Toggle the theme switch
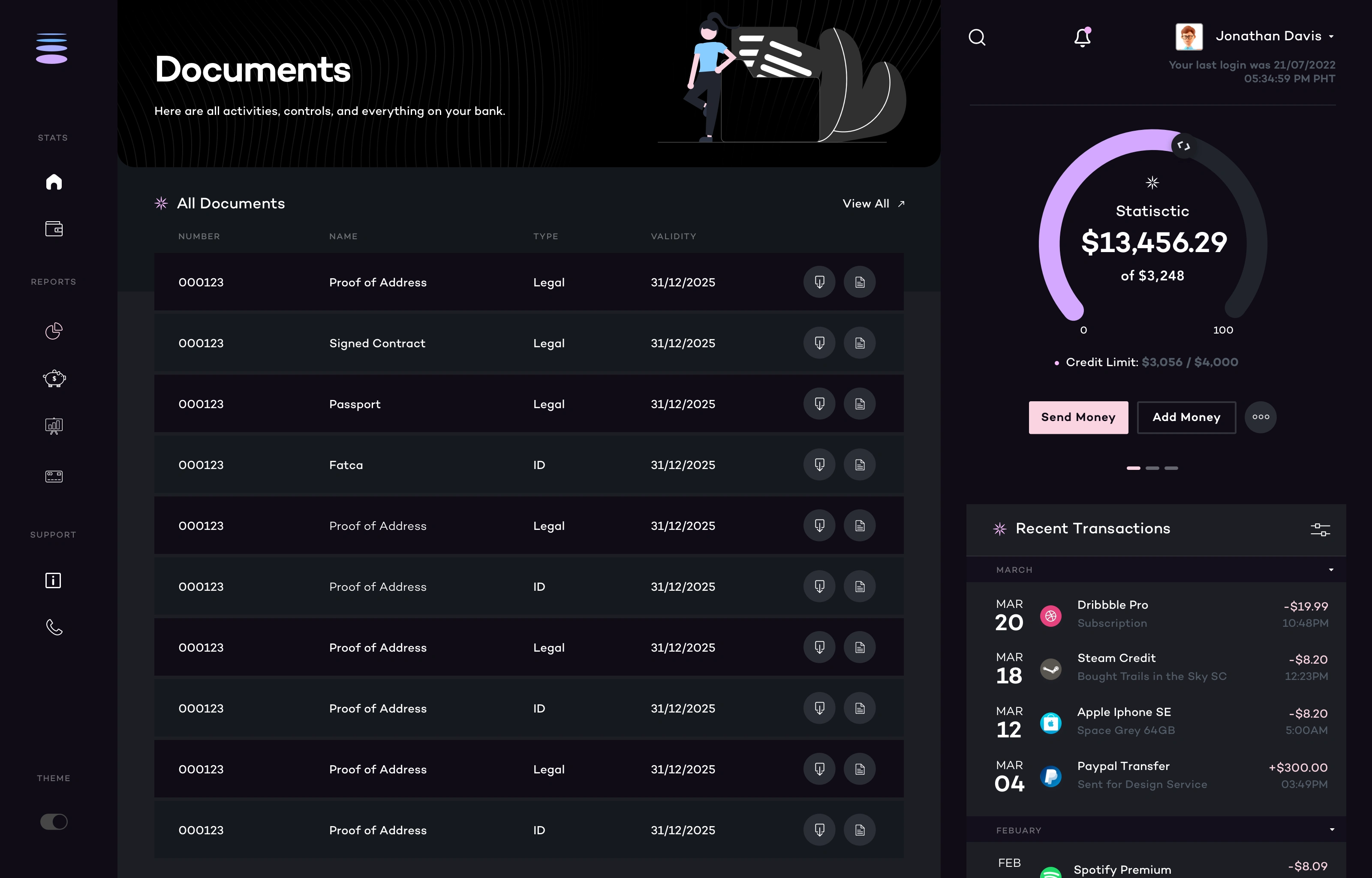Screen dimensions: 1372x878 (54, 821)
